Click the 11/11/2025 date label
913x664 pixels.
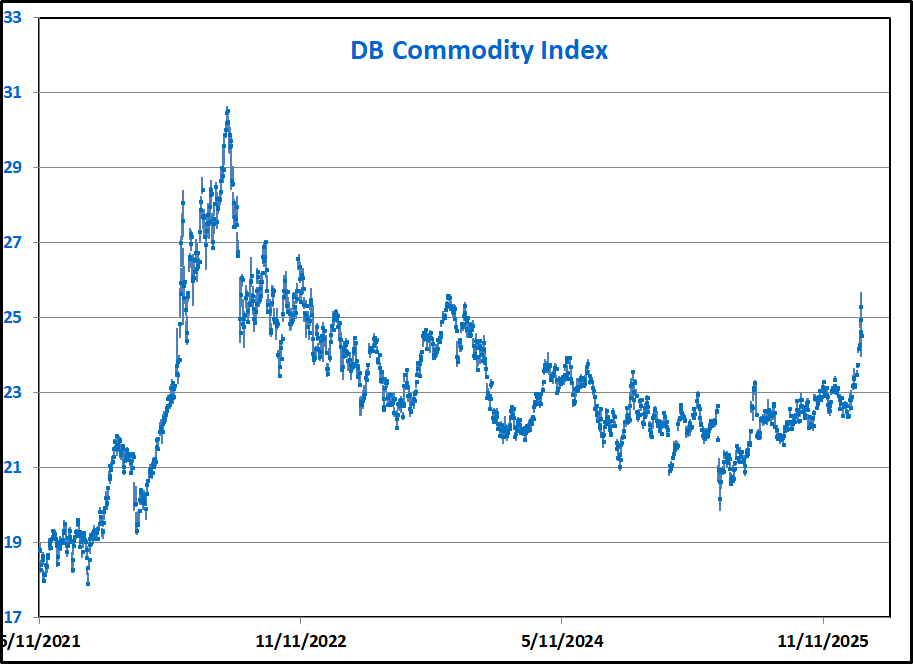click(x=821, y=641)
